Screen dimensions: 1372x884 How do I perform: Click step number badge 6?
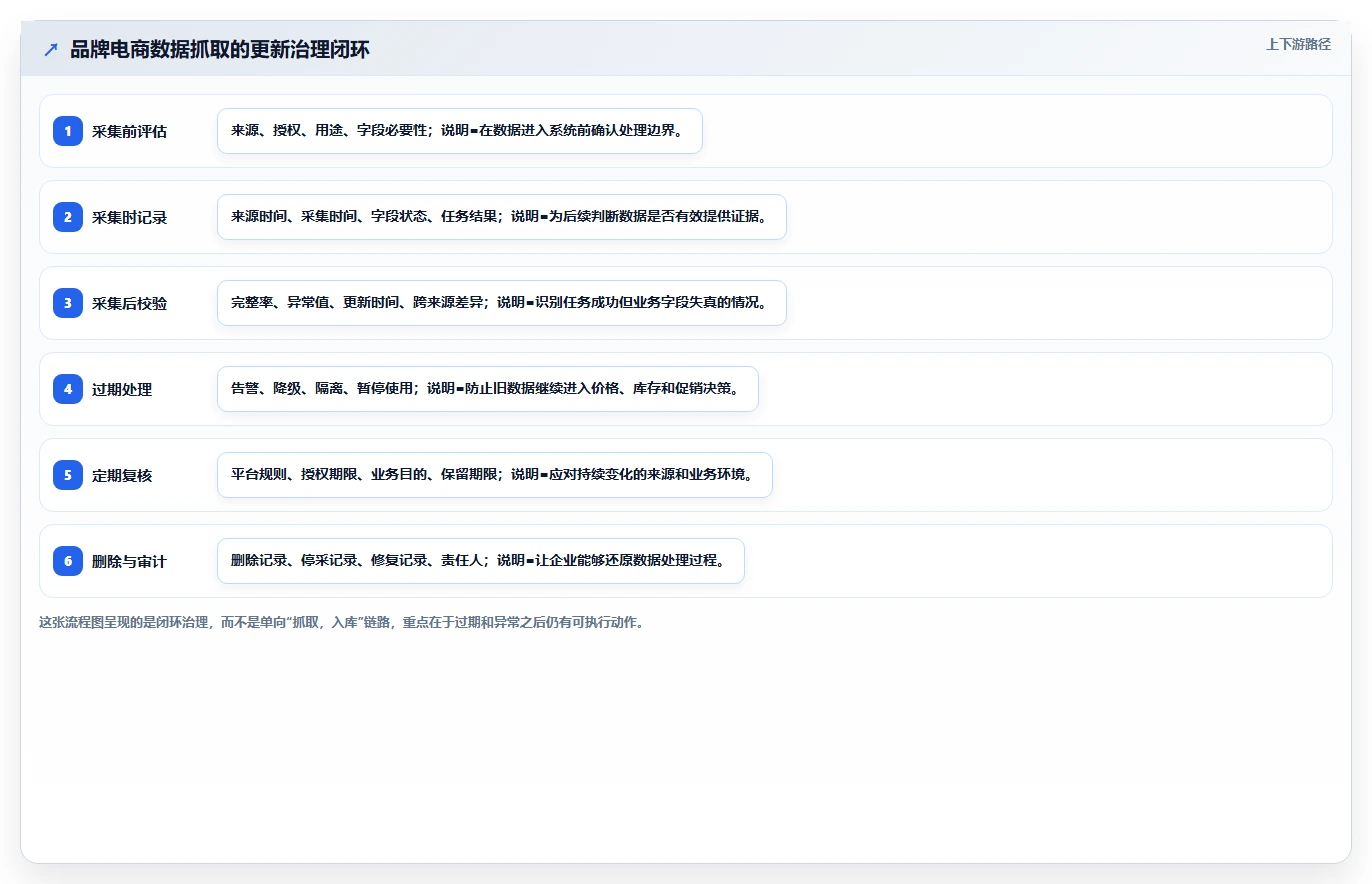coord(68,561)
